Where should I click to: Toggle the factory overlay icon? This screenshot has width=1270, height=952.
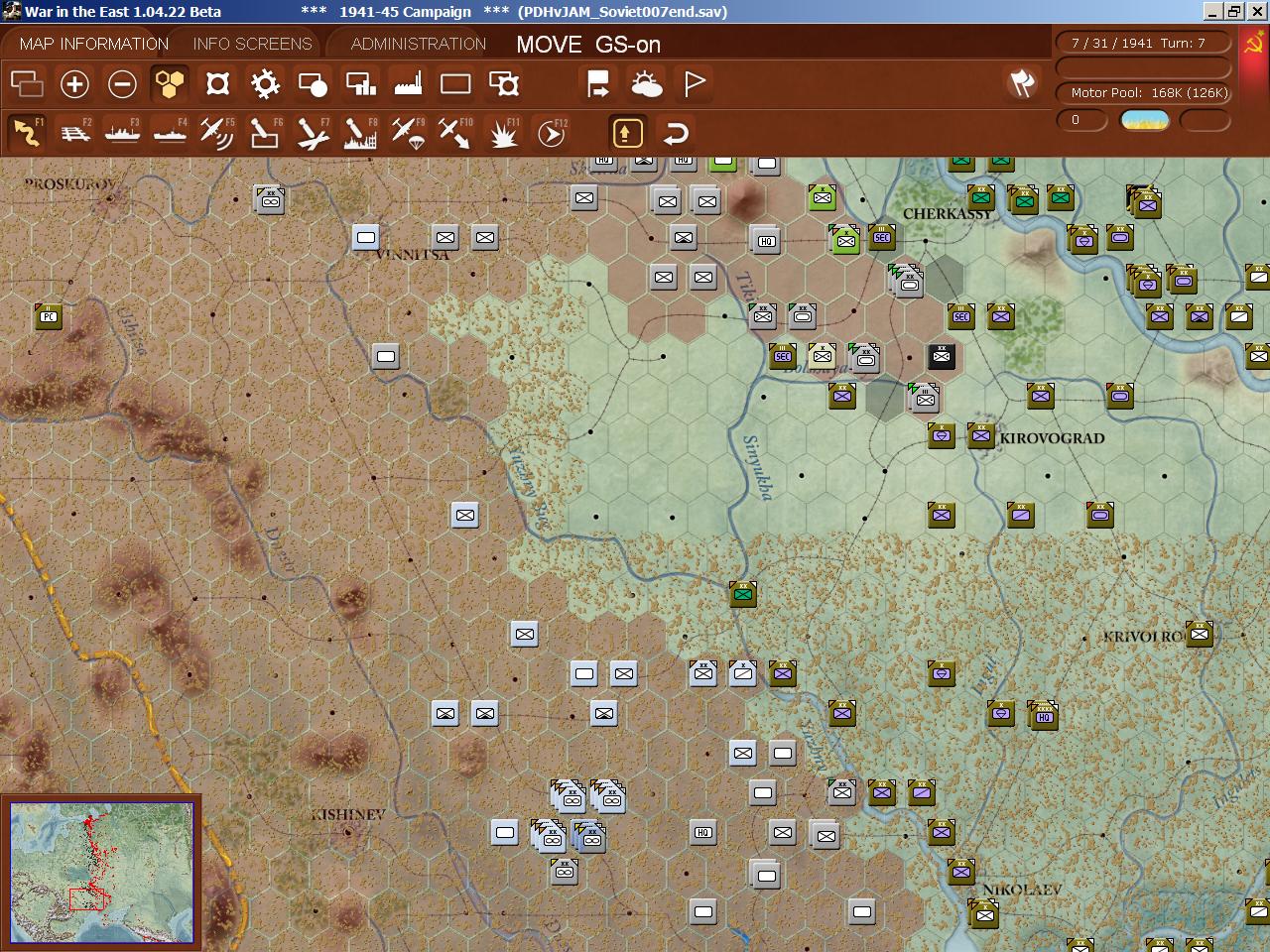[x=408, y=84]
